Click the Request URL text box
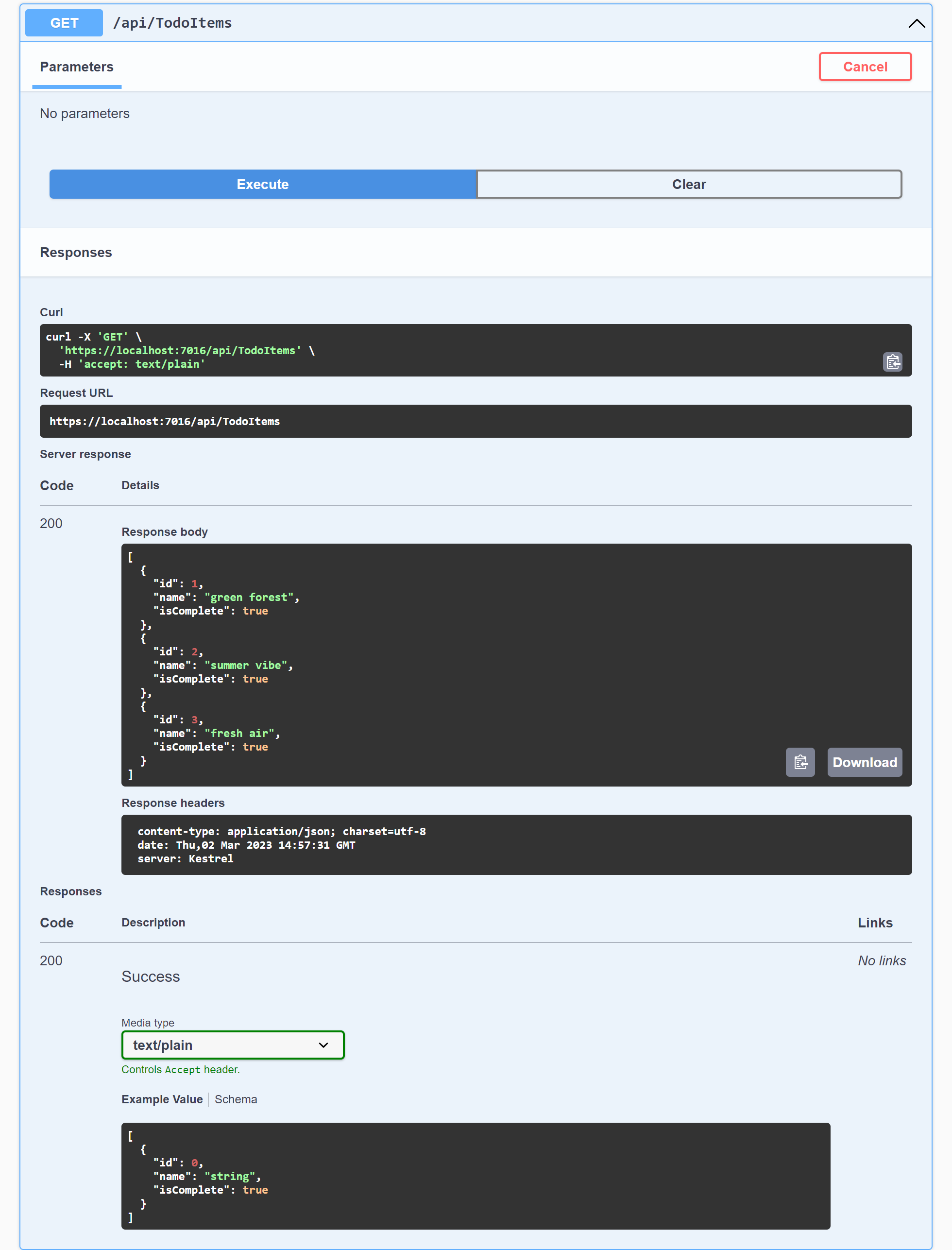 pyautogui.click(x=475, y=421)
